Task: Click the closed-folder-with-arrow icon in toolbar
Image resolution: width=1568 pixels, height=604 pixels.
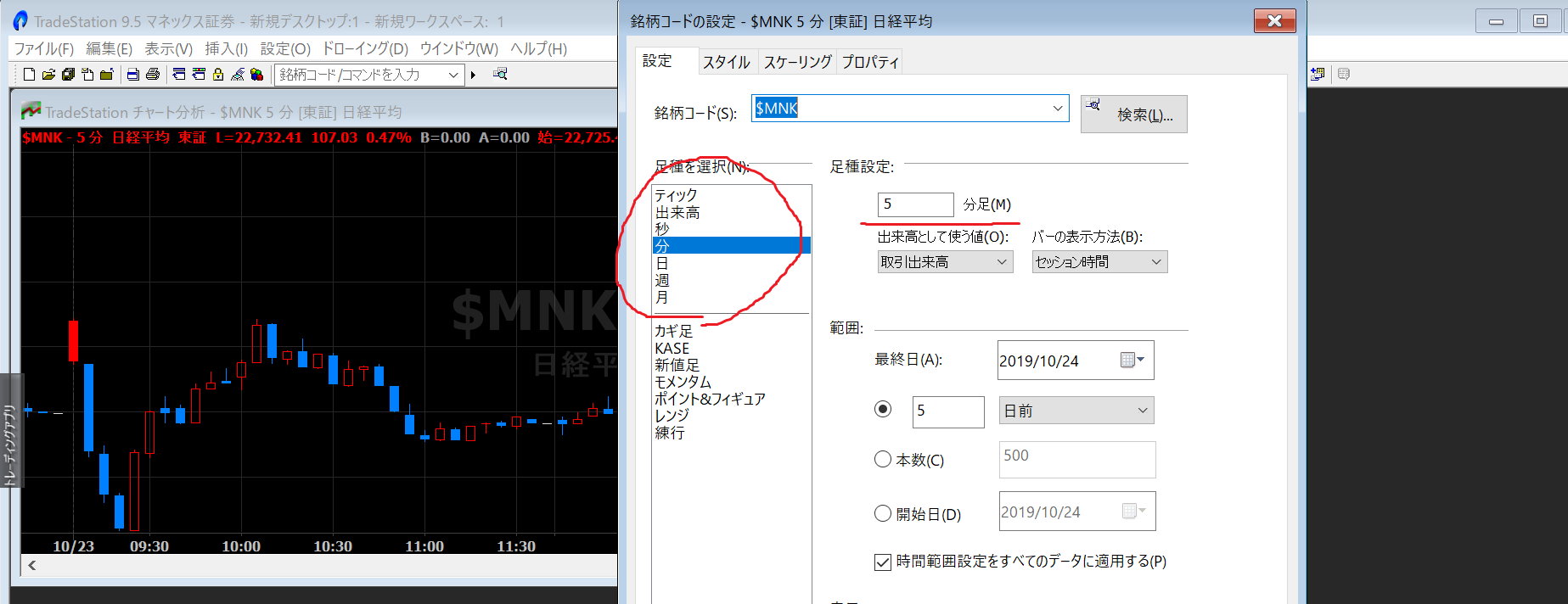Action: 106,75
